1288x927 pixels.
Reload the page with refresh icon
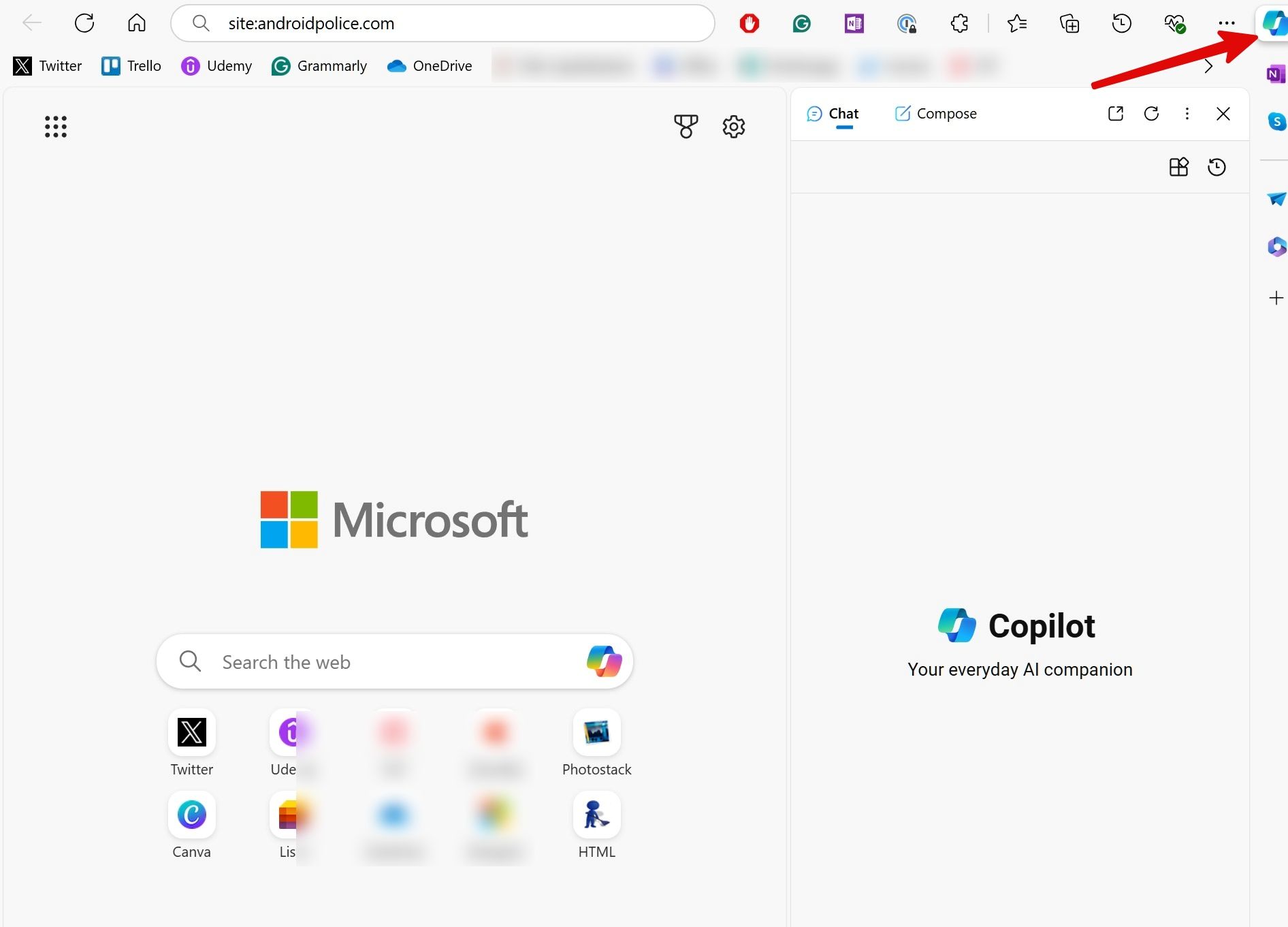click(84, 23)
